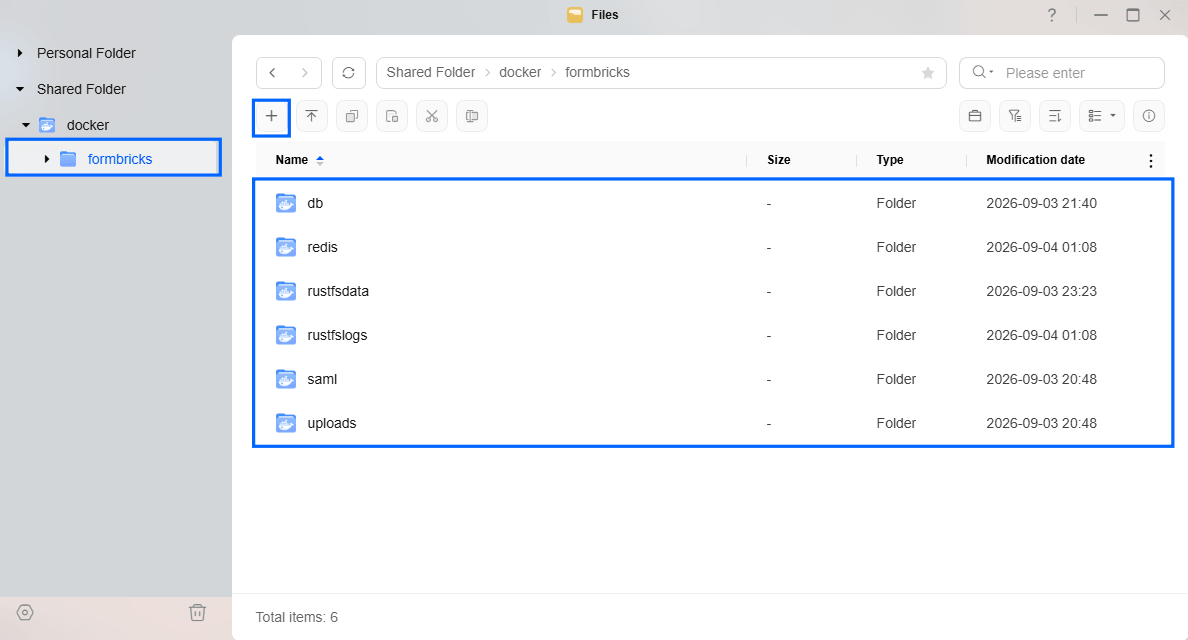1188x640 pixels.
Task: Open the list view mode dropdown
Action: [1102, 117]
